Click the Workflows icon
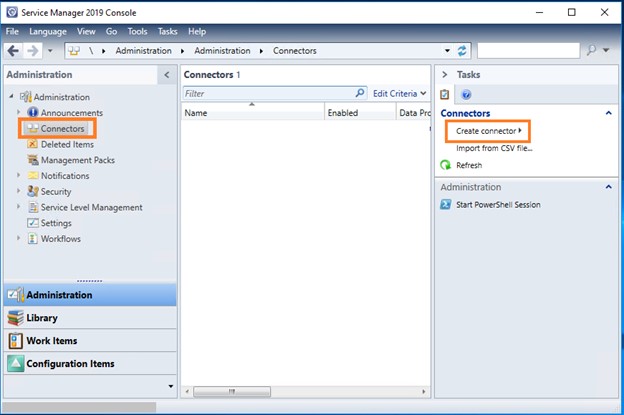 pyautogui.click(x=33, y=238)
